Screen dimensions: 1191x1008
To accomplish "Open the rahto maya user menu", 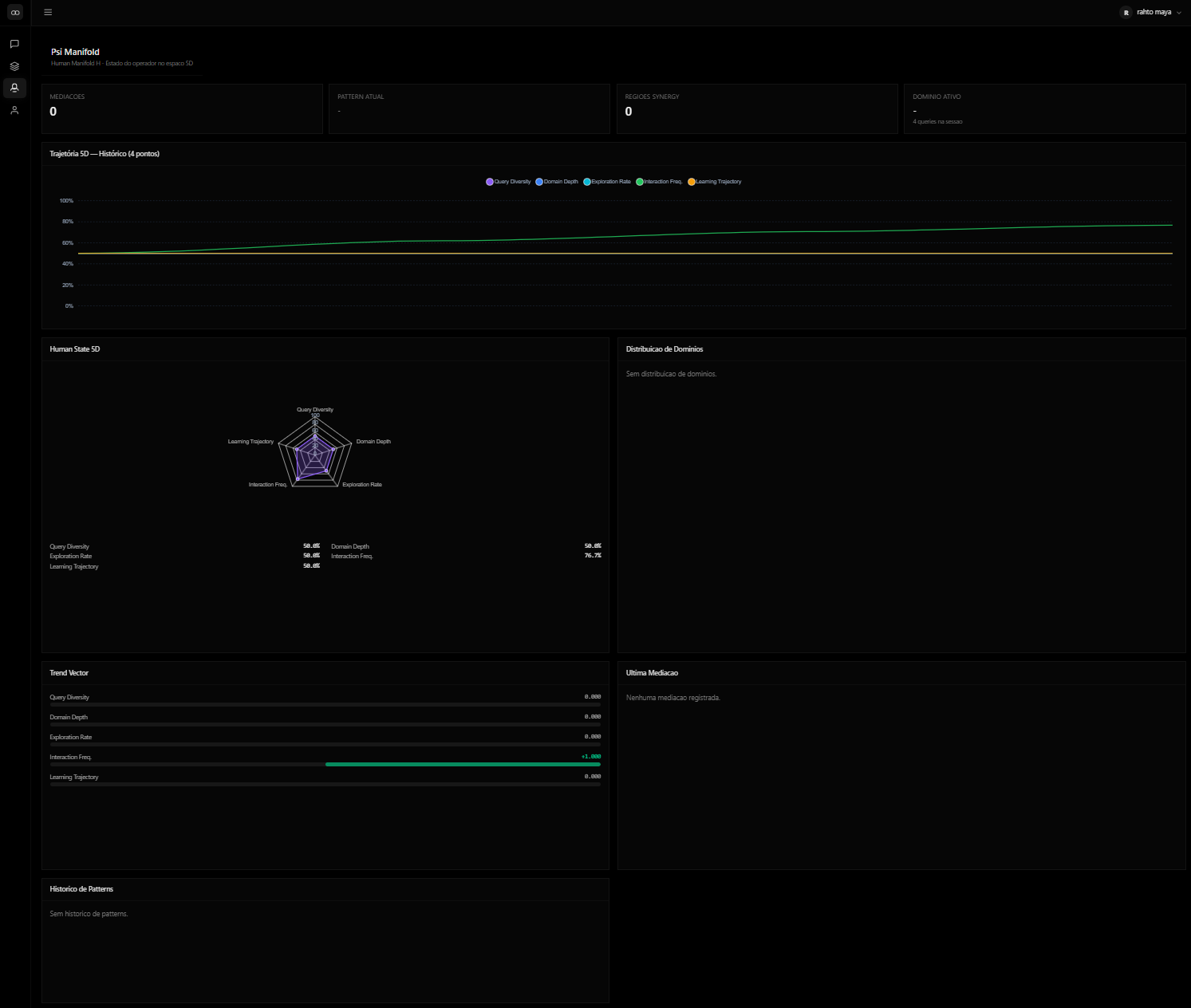I will (1151, 12).
